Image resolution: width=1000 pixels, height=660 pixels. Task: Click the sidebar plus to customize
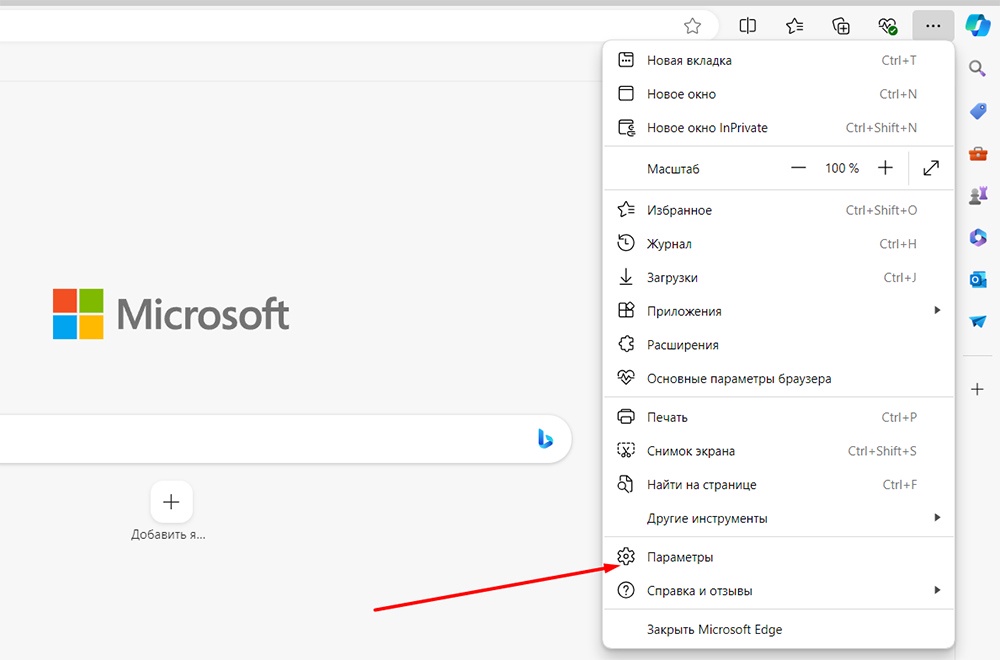point(977,389)
